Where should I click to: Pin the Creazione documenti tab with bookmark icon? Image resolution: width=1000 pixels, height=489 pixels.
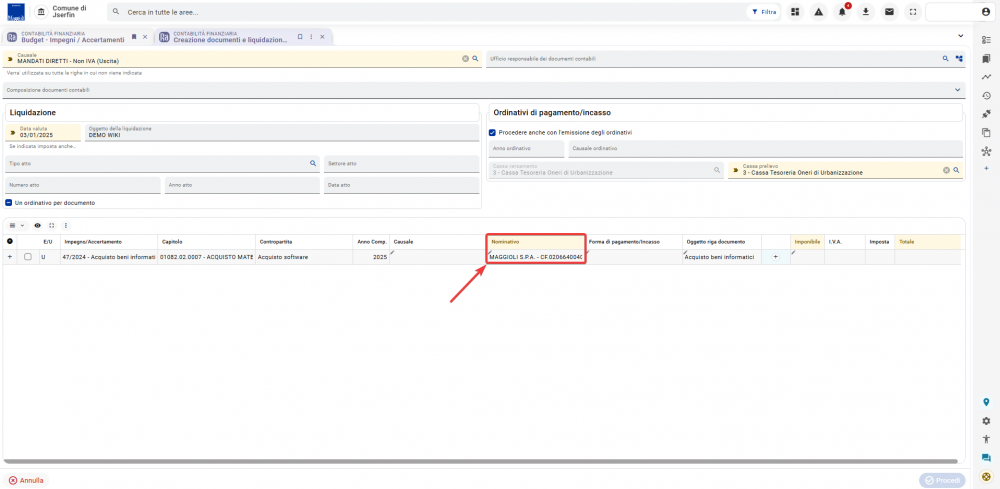tap(300, 37)
